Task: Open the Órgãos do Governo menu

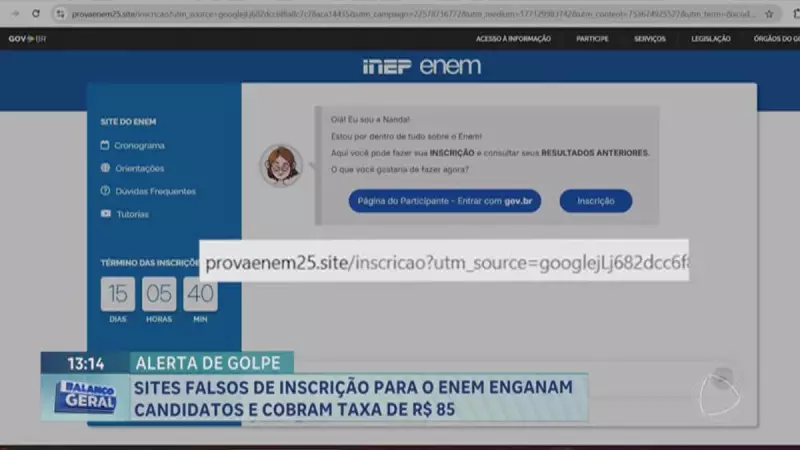Action: click(777, 39)
